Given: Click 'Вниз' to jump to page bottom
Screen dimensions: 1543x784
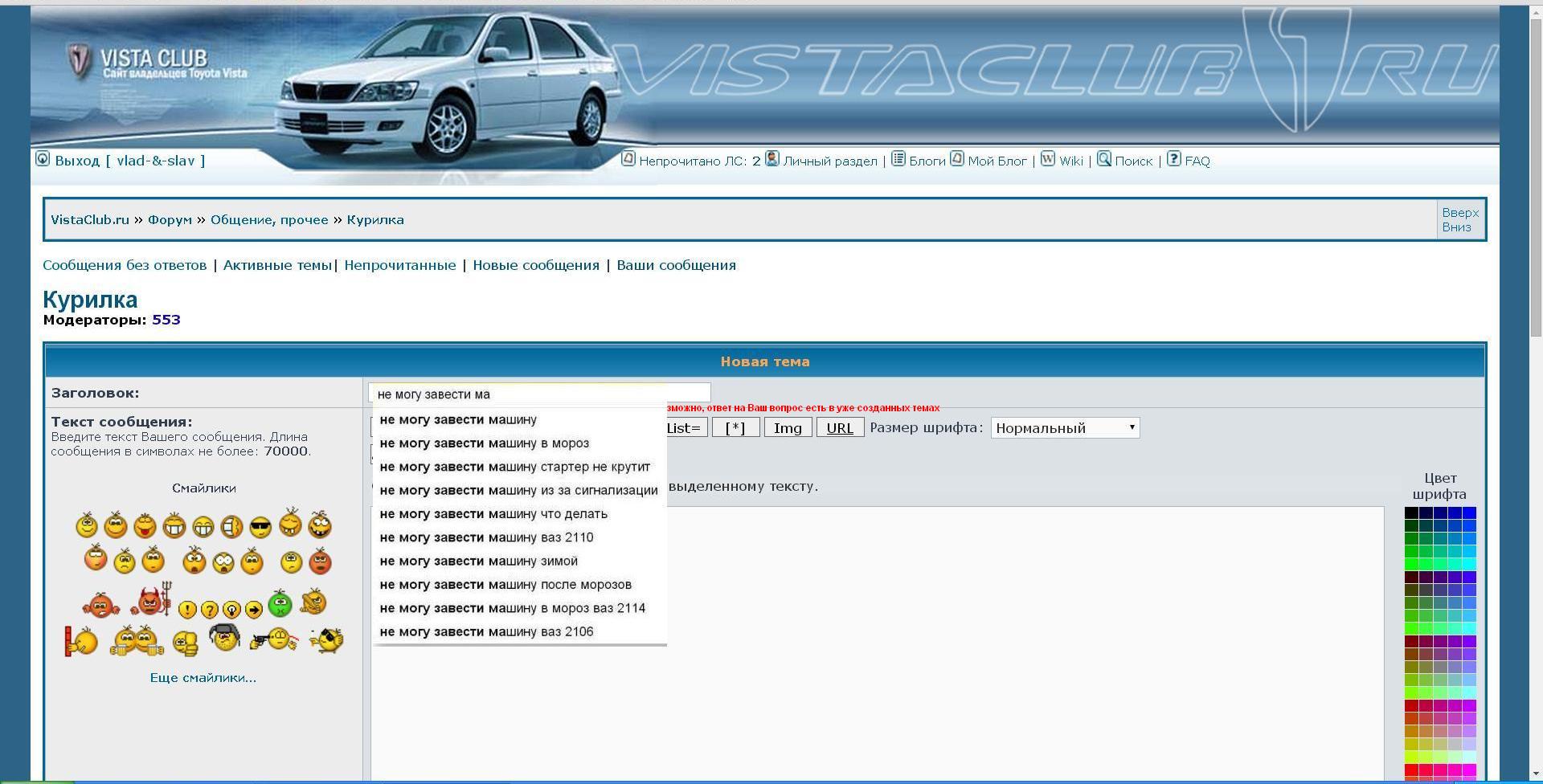Looking at the screenshot, I should click(x=1456, y=227).
